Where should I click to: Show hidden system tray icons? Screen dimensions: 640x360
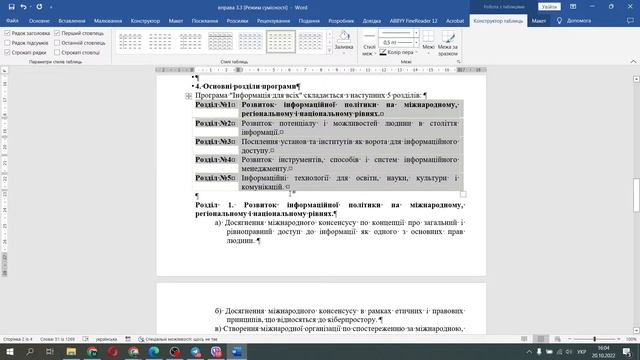(x=529, y=351)
